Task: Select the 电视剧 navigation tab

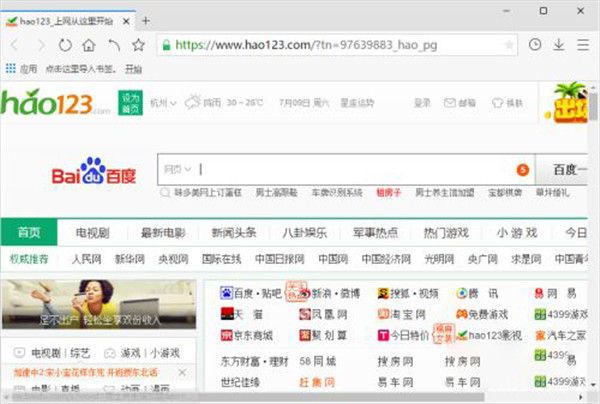Action: (x=92, y=233)
